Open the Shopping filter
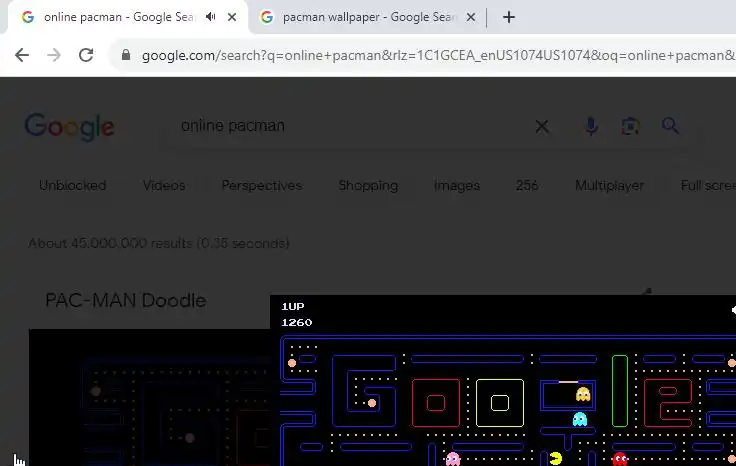 (368, 185)
